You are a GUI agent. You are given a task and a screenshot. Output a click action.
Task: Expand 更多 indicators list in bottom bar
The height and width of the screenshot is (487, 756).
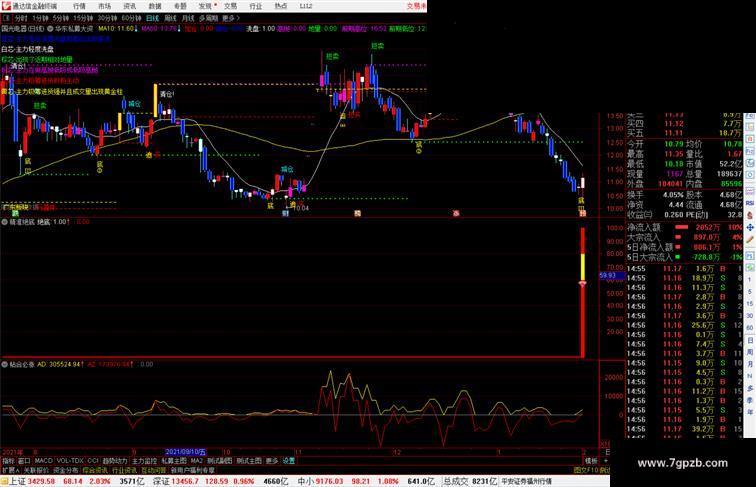pyautogui.click(x=272, y=461)
